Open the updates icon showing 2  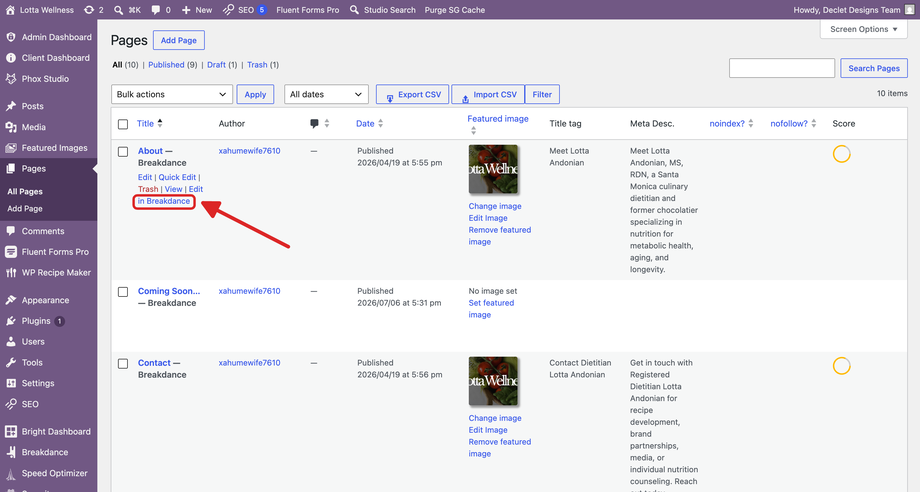click(89, 10)
